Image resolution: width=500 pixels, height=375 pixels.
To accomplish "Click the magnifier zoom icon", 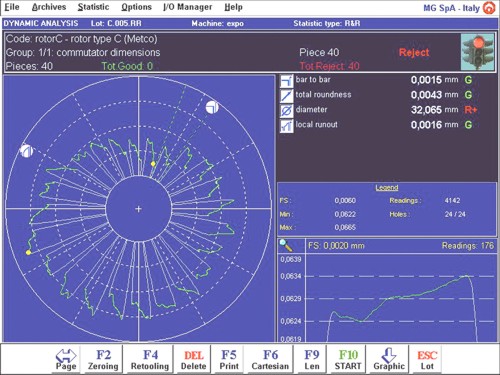I will tap(286, 246).
